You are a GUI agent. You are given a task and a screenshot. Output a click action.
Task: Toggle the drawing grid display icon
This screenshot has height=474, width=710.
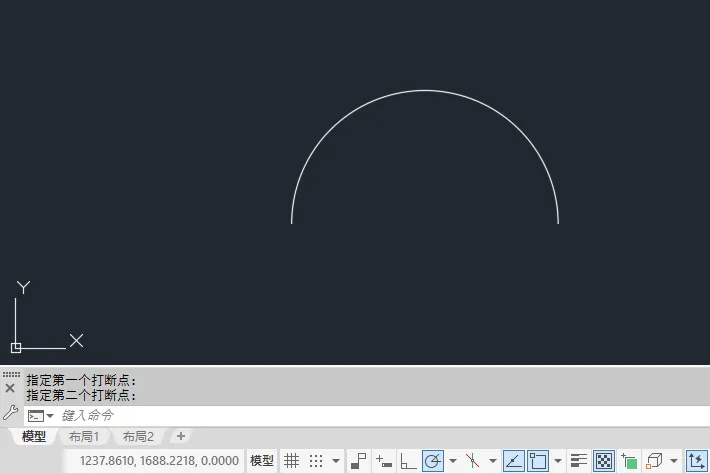point(292,461)
